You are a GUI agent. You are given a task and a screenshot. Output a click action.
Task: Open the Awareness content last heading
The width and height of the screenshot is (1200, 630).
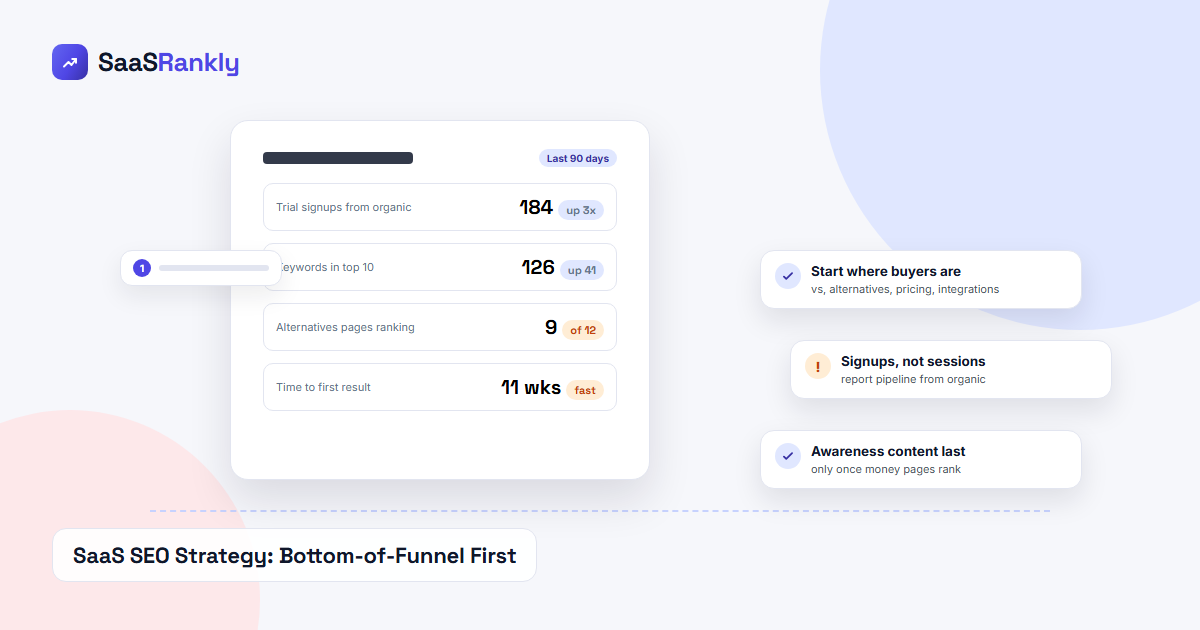point(888,451)
